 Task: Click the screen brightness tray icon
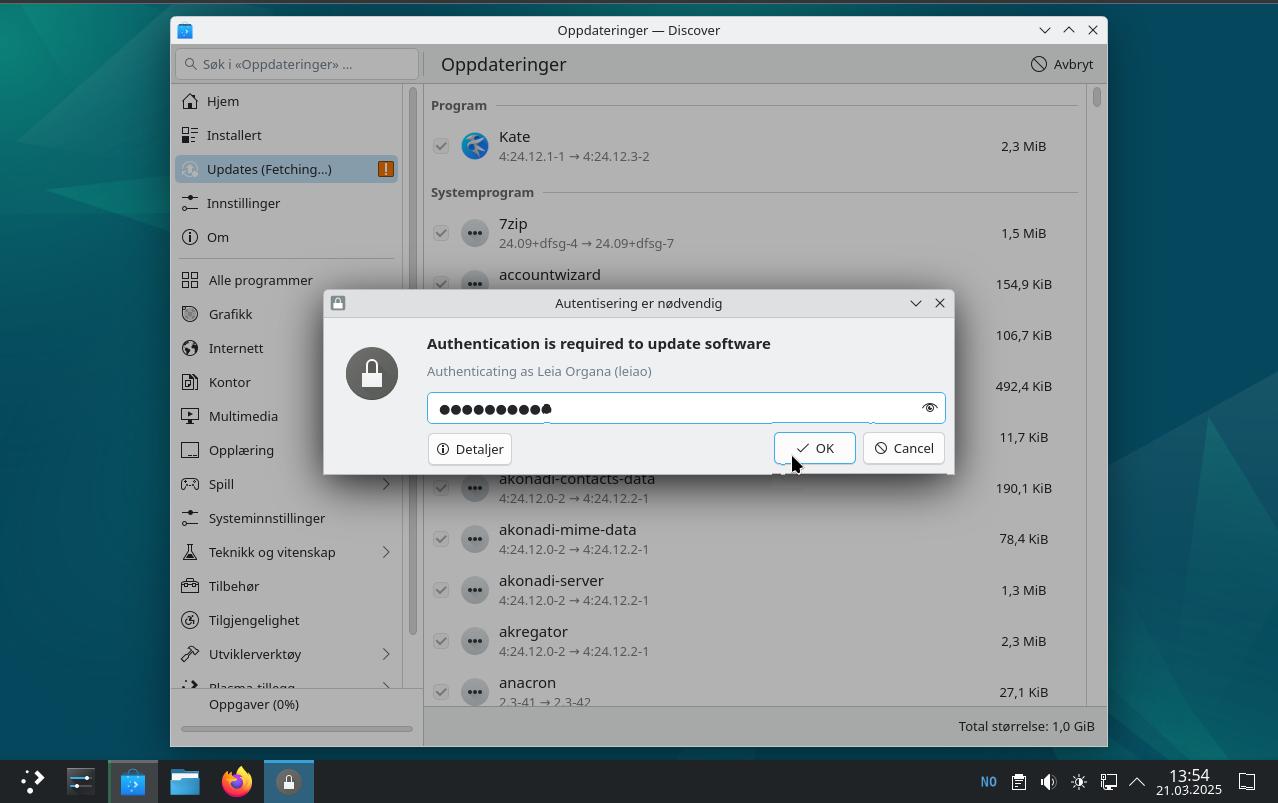pyautogui.click(x=1078, y=782)
